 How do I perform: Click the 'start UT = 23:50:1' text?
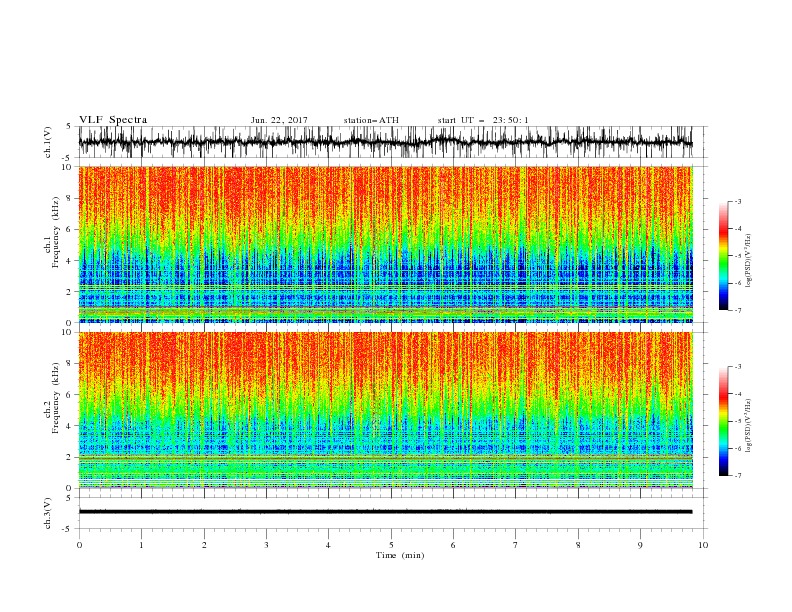click(483, 120)
